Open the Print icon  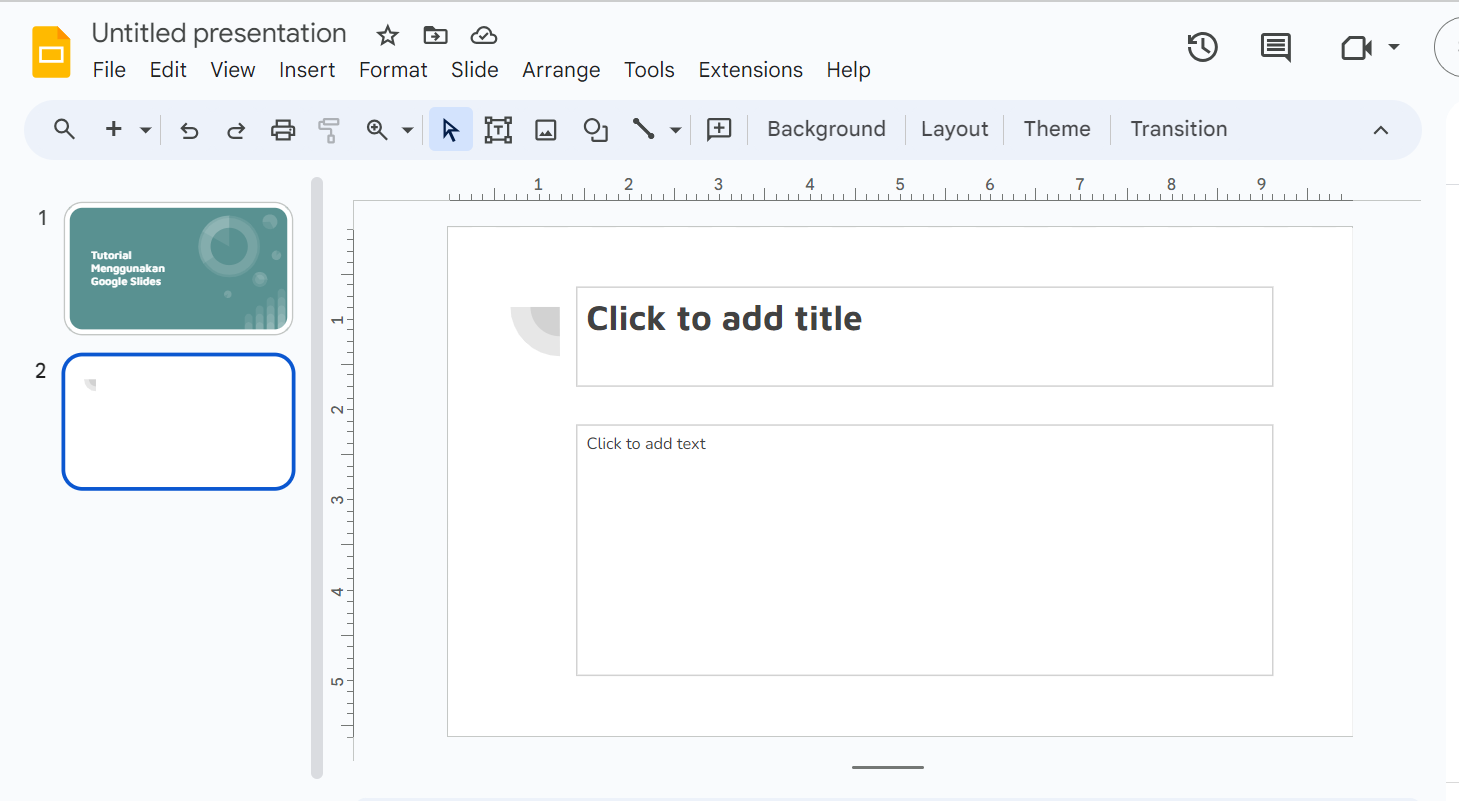[283, 129]
